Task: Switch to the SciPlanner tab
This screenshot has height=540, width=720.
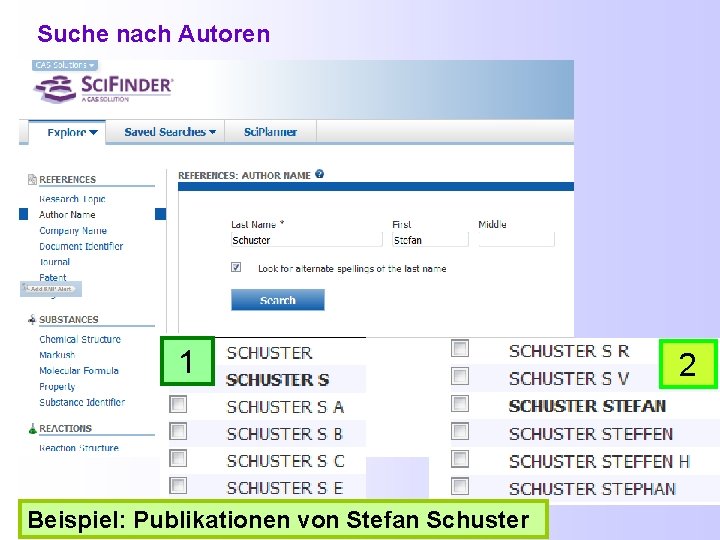Action: tap(270, 132)
